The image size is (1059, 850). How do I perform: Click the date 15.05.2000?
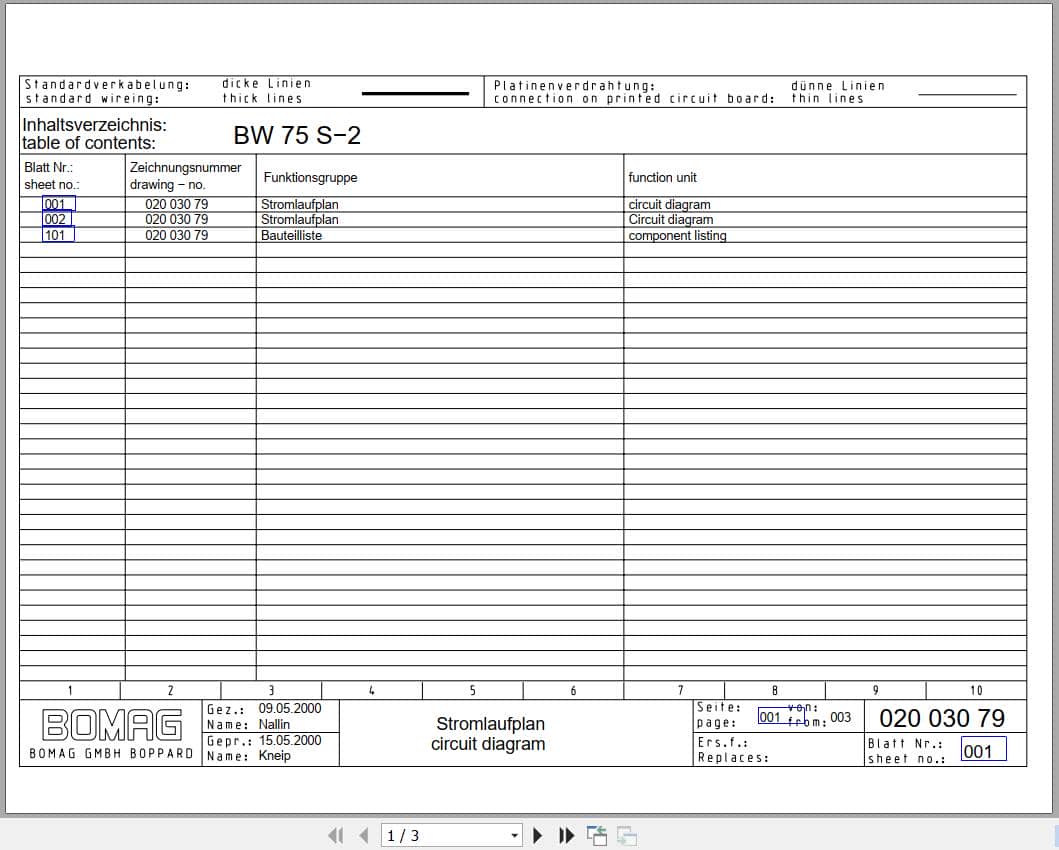[x=290, y=740]
